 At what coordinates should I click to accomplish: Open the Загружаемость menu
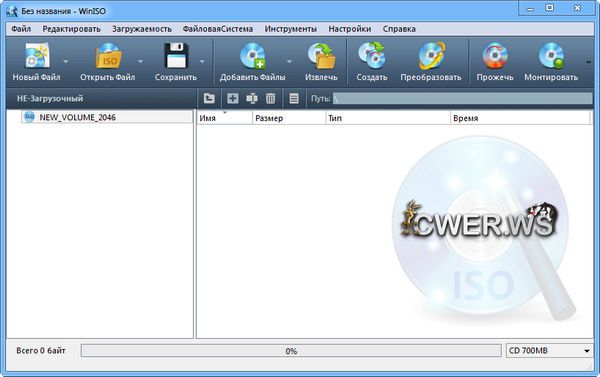click(142, 29)
